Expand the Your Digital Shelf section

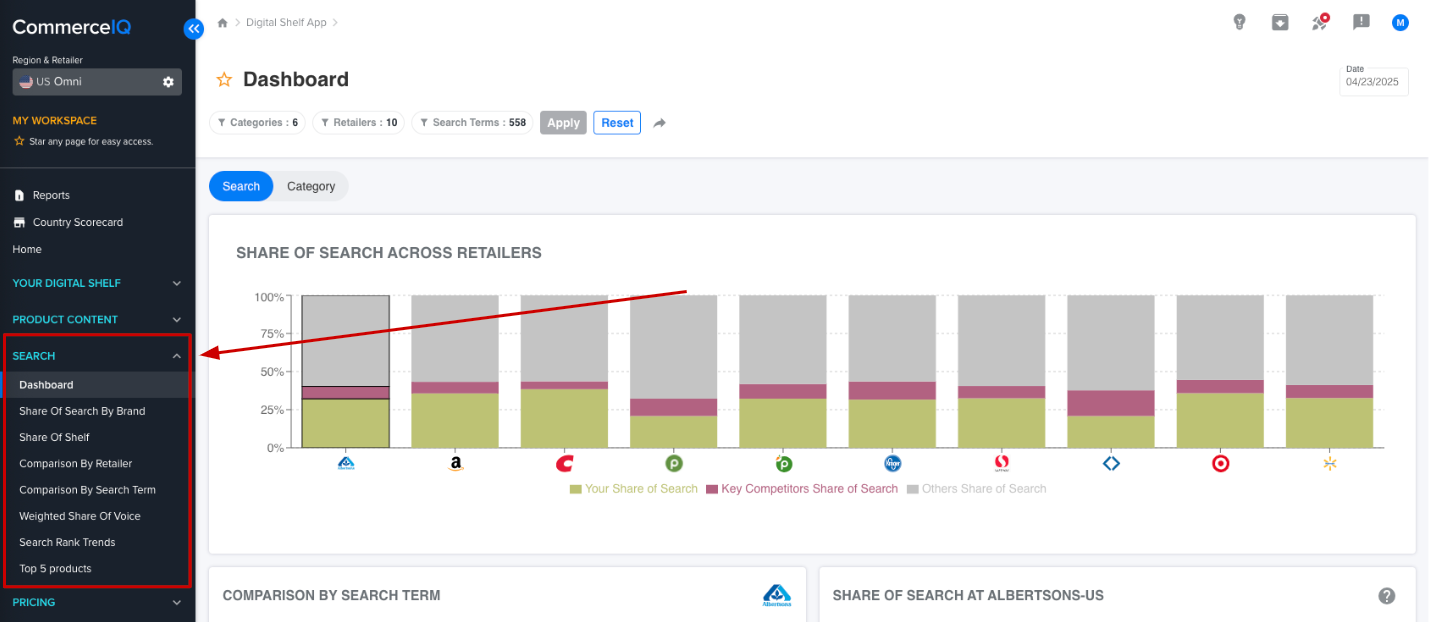point(97,283)
